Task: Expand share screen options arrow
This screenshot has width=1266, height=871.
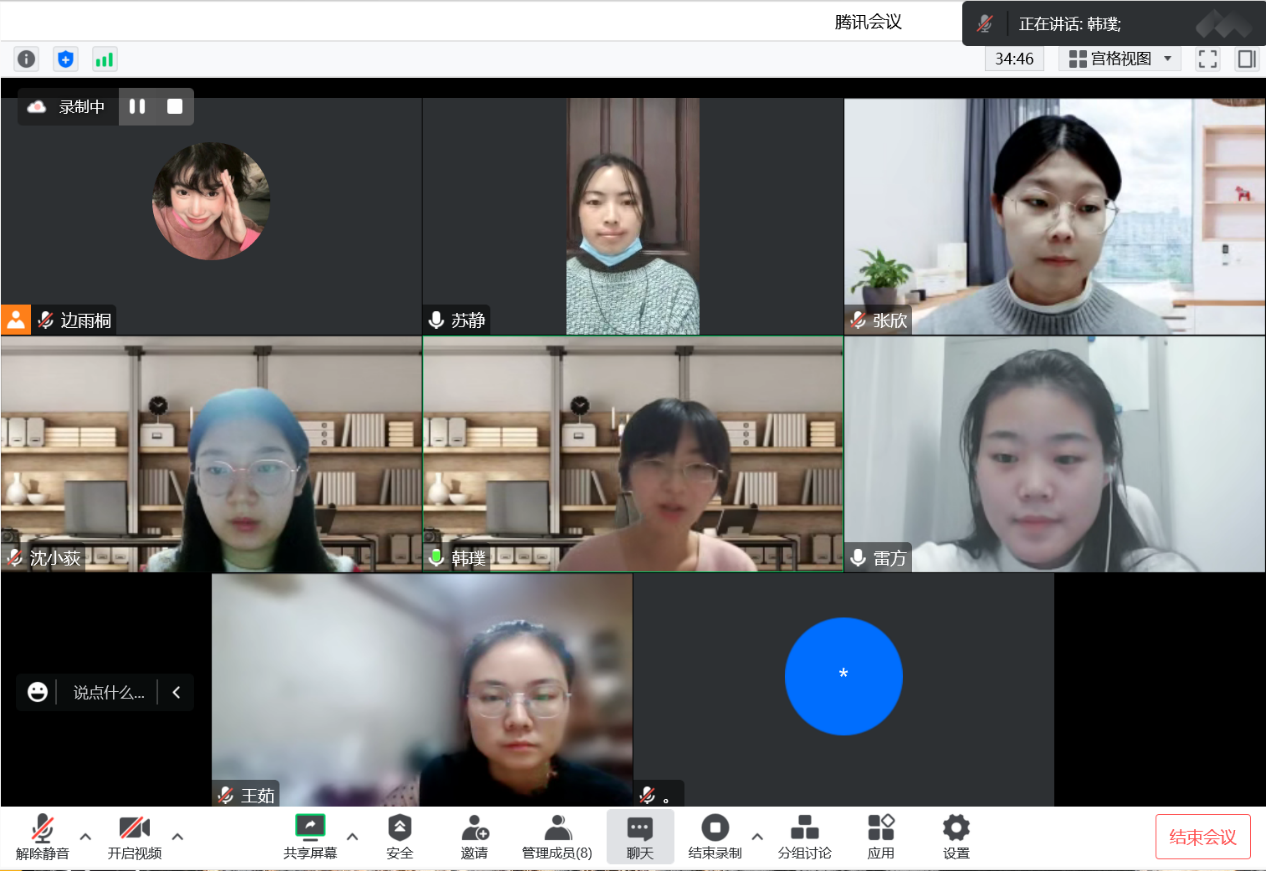Action: [x=352, y=836]
